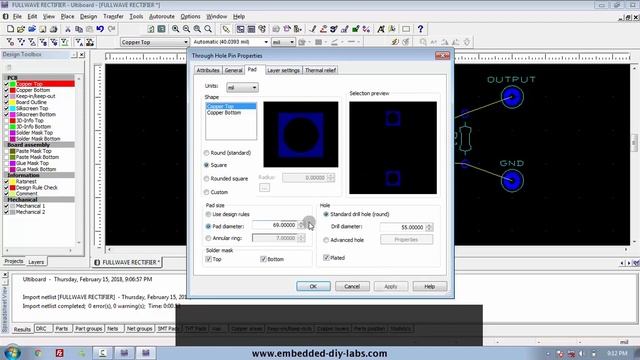Viewport: 640px width, 360px height.
Task: Click the Undo arrow icon
Action: [x=100, y=29]
